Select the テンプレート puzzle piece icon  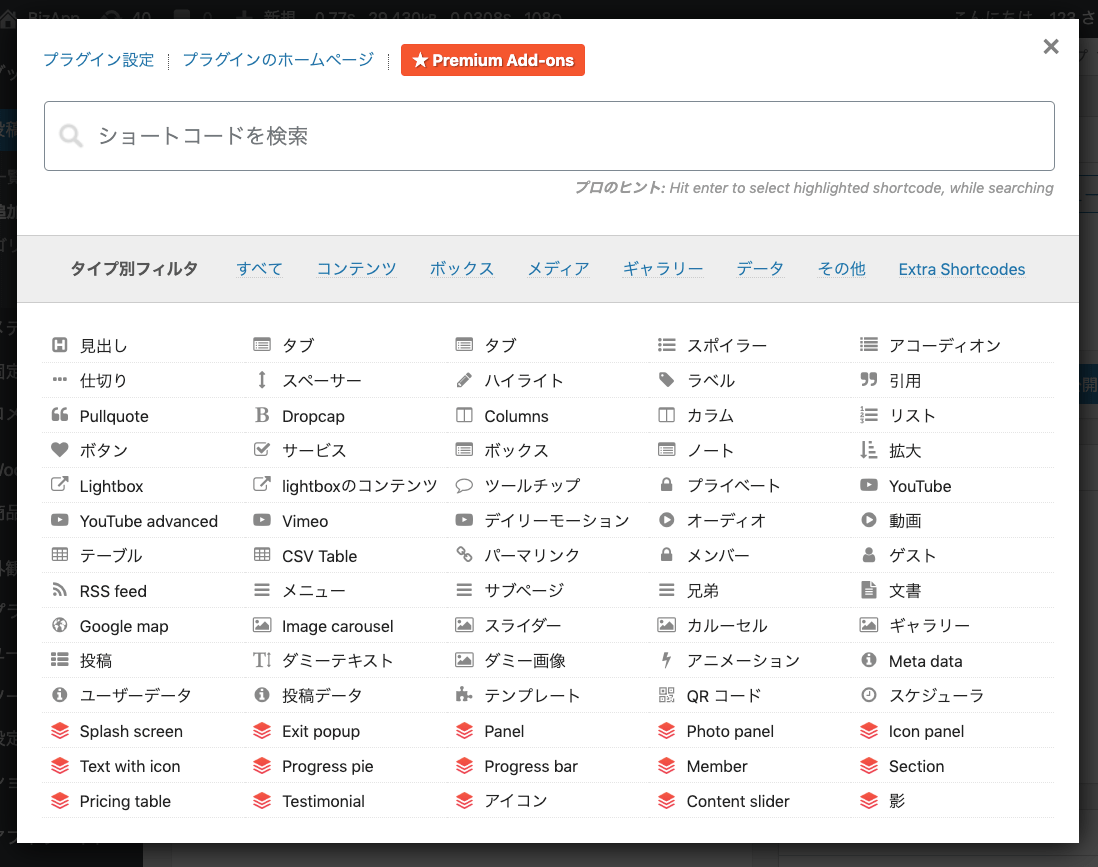point(464,695)
